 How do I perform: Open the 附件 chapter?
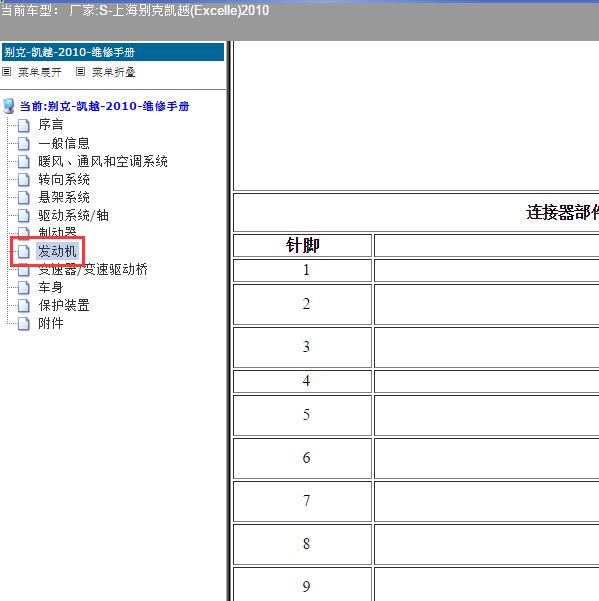click(x=51, y=323)
